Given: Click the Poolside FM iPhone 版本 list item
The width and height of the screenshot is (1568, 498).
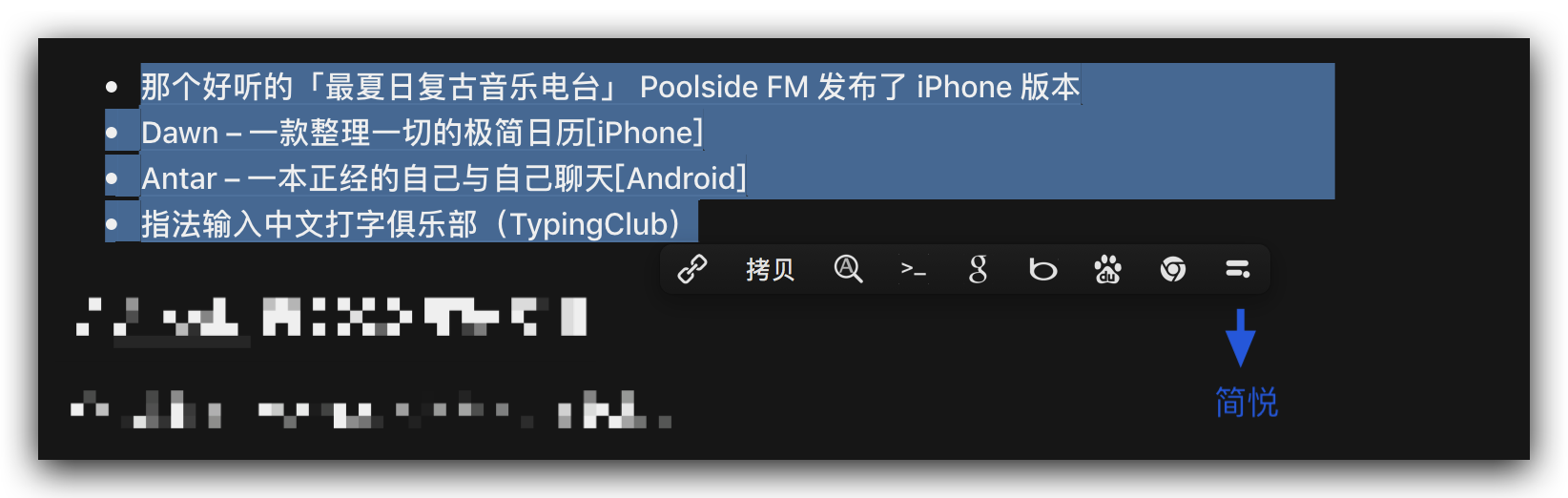Looking at the screenshot, I should click(610, 87).
